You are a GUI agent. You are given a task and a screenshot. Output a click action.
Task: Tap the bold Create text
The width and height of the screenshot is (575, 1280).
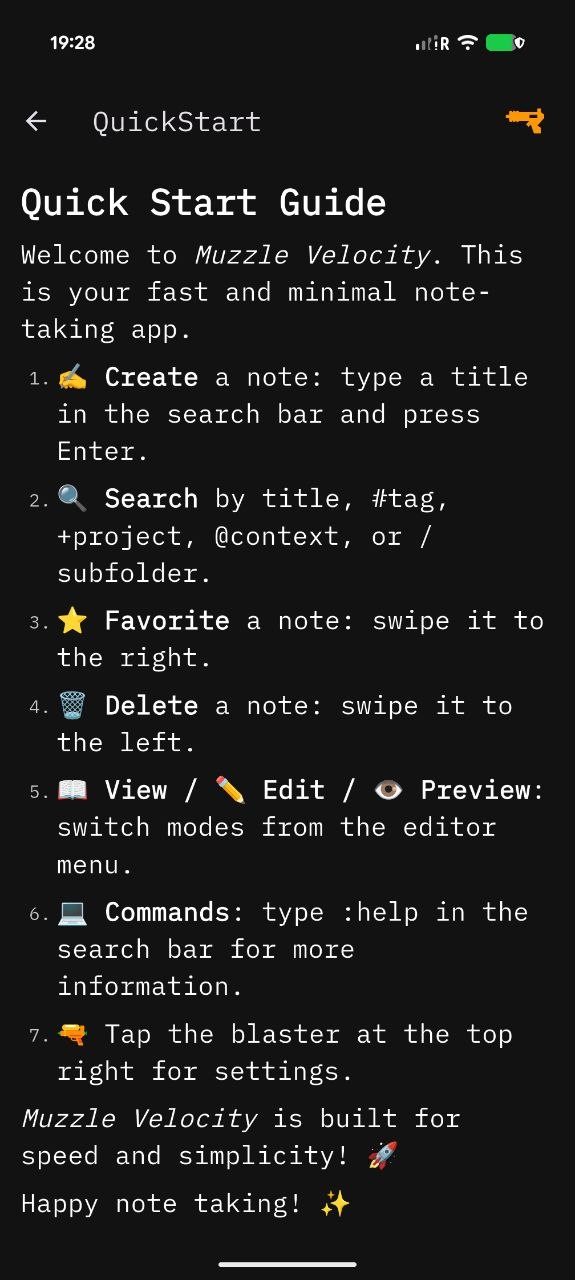(152, 377)
